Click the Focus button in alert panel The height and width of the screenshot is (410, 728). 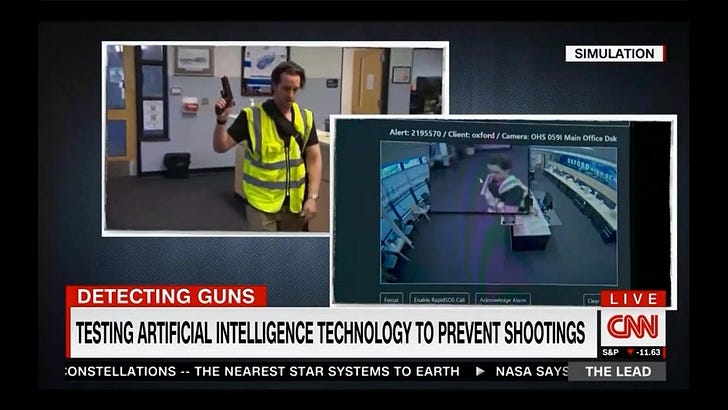tap(391, 299)
